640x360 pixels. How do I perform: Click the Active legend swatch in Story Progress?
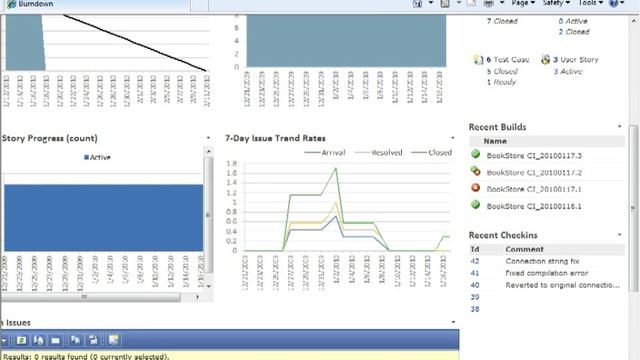(86, 157)
